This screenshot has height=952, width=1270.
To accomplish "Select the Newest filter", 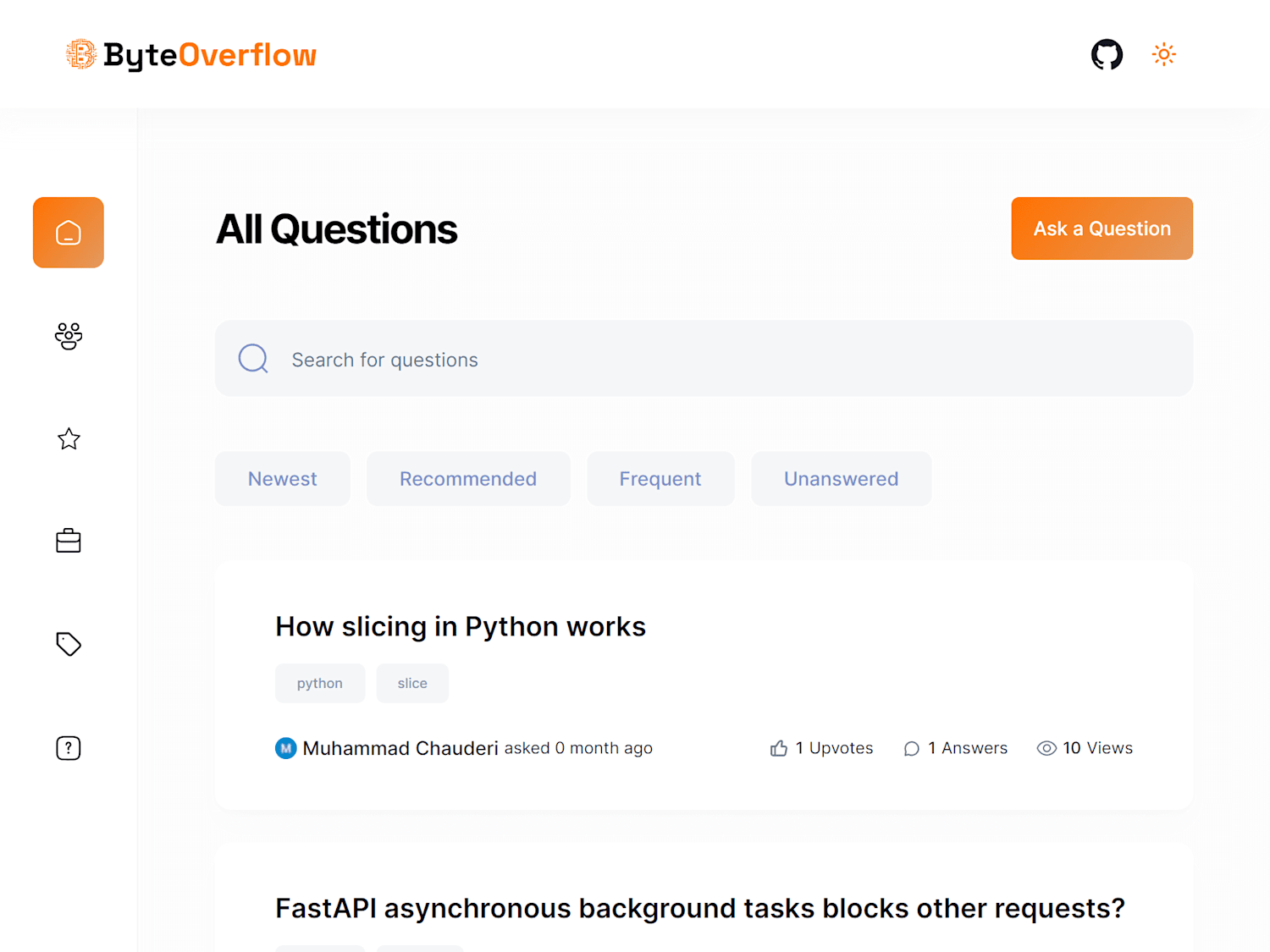I will pyautogui.click(x=283, y=479).
